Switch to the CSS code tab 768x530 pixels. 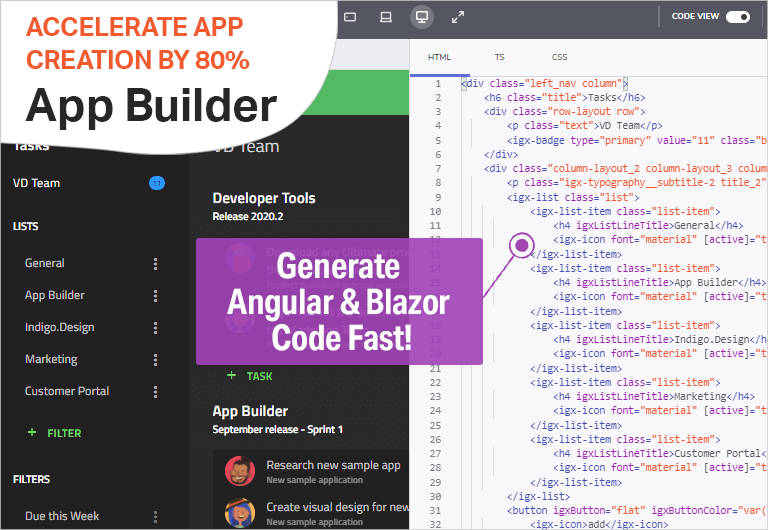click(x=559, y=57)
